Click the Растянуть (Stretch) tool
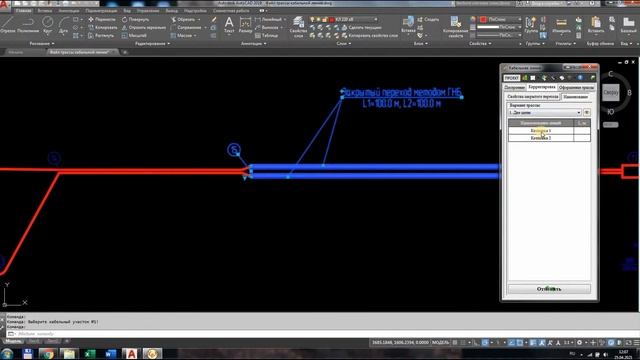640x360 pixels. [x=101, y=36]
